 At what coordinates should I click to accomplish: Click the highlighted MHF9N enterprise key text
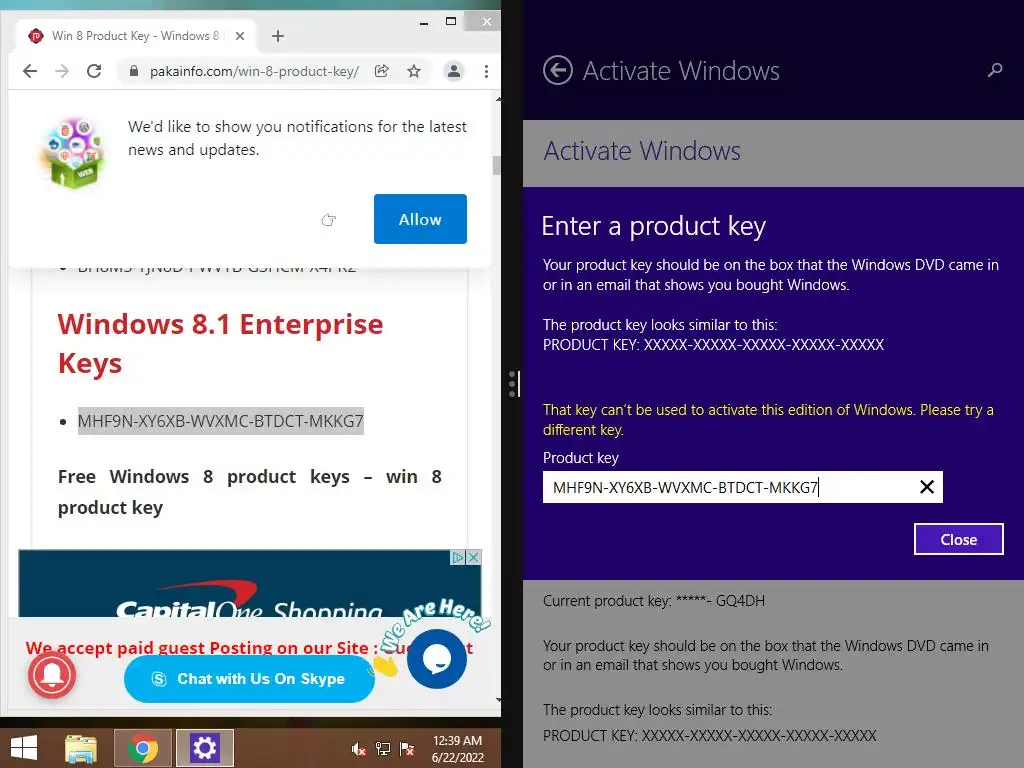(x=221, y=421)
